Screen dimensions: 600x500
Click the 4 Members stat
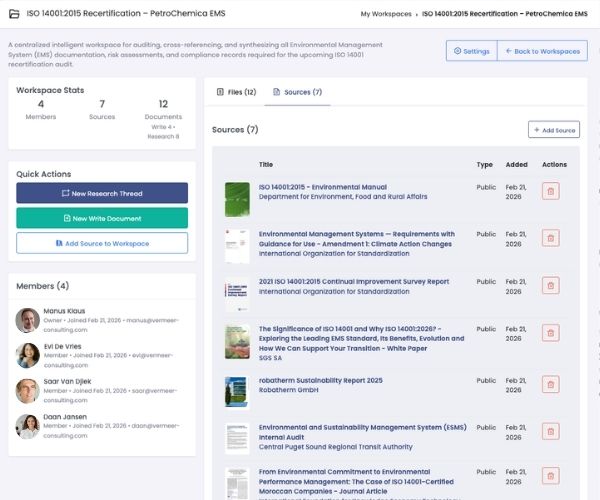[41, 110]
